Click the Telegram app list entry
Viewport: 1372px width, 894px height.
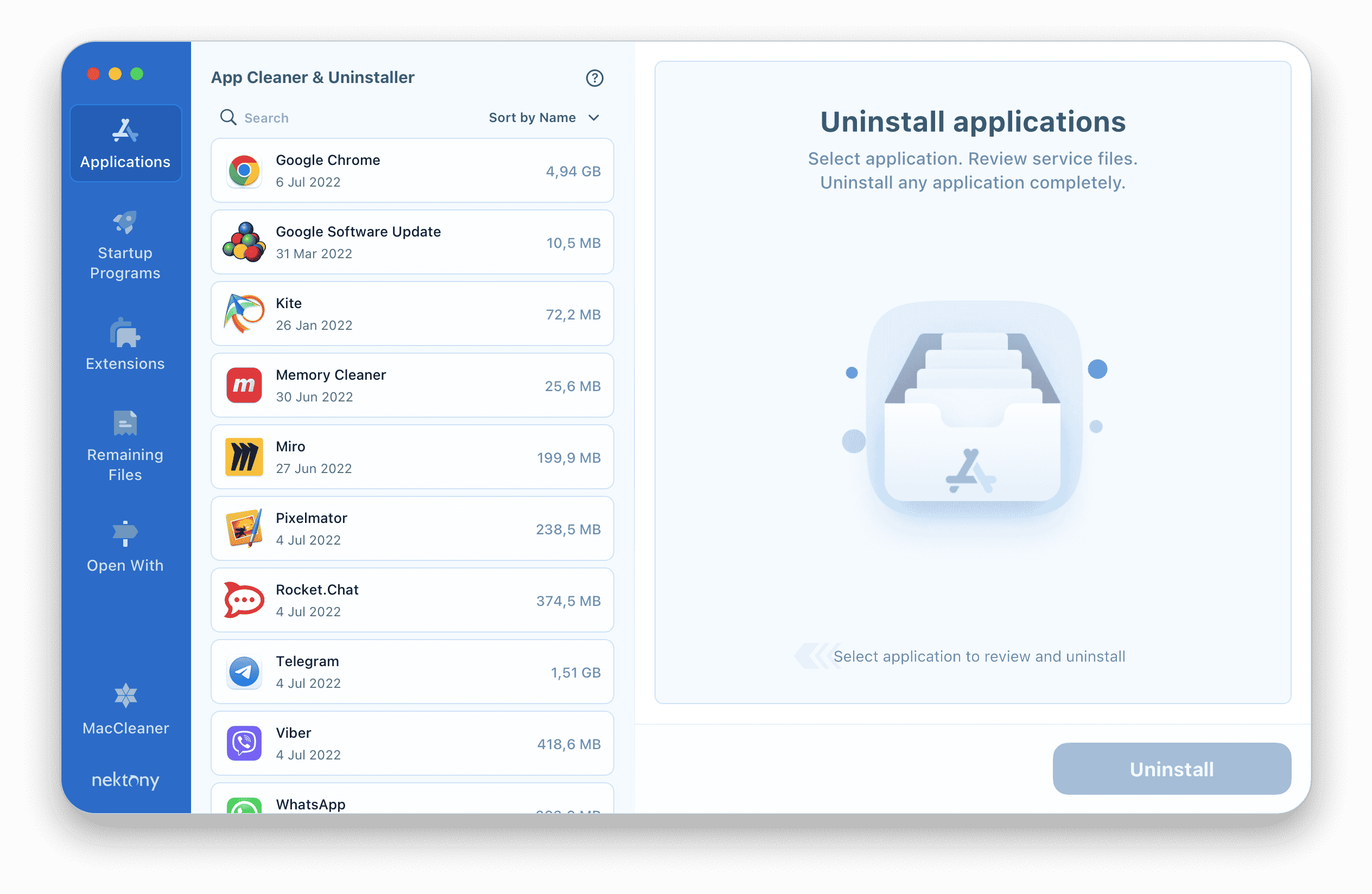tap(413, 671)
